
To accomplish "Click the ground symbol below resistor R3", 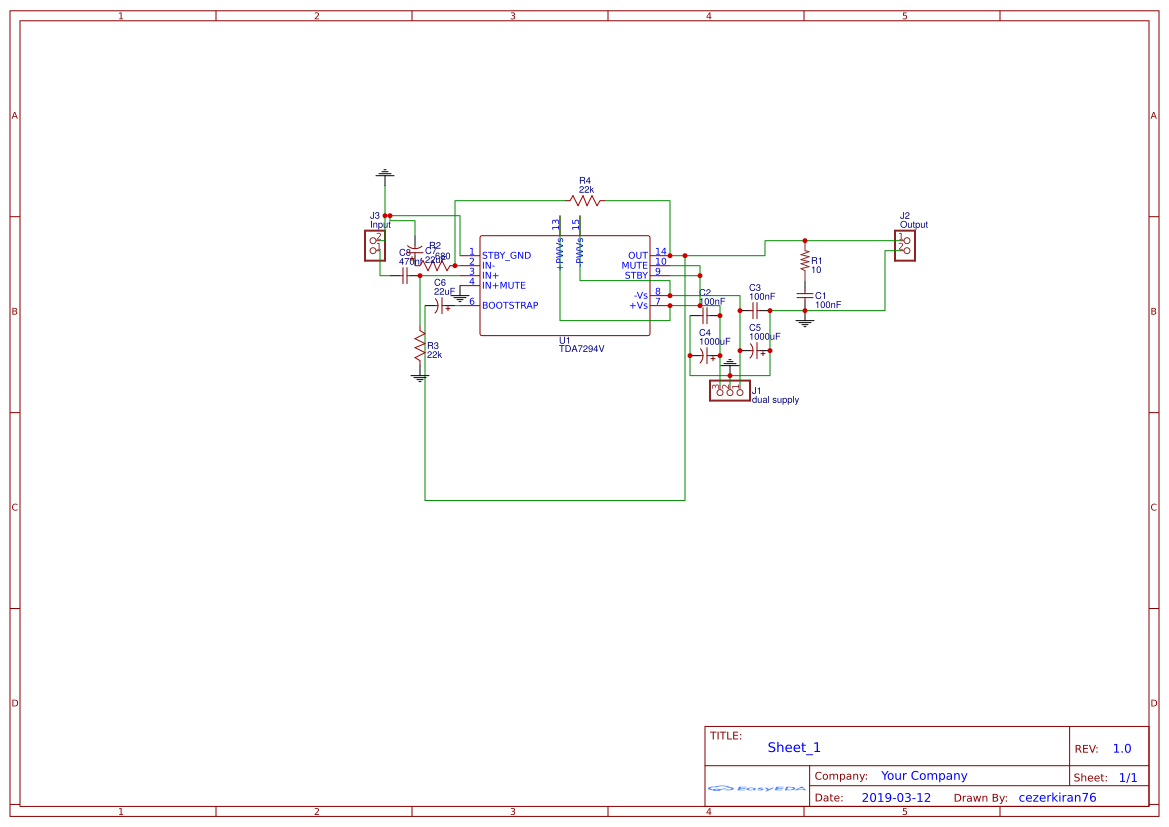I will click(x=420, y=377).
